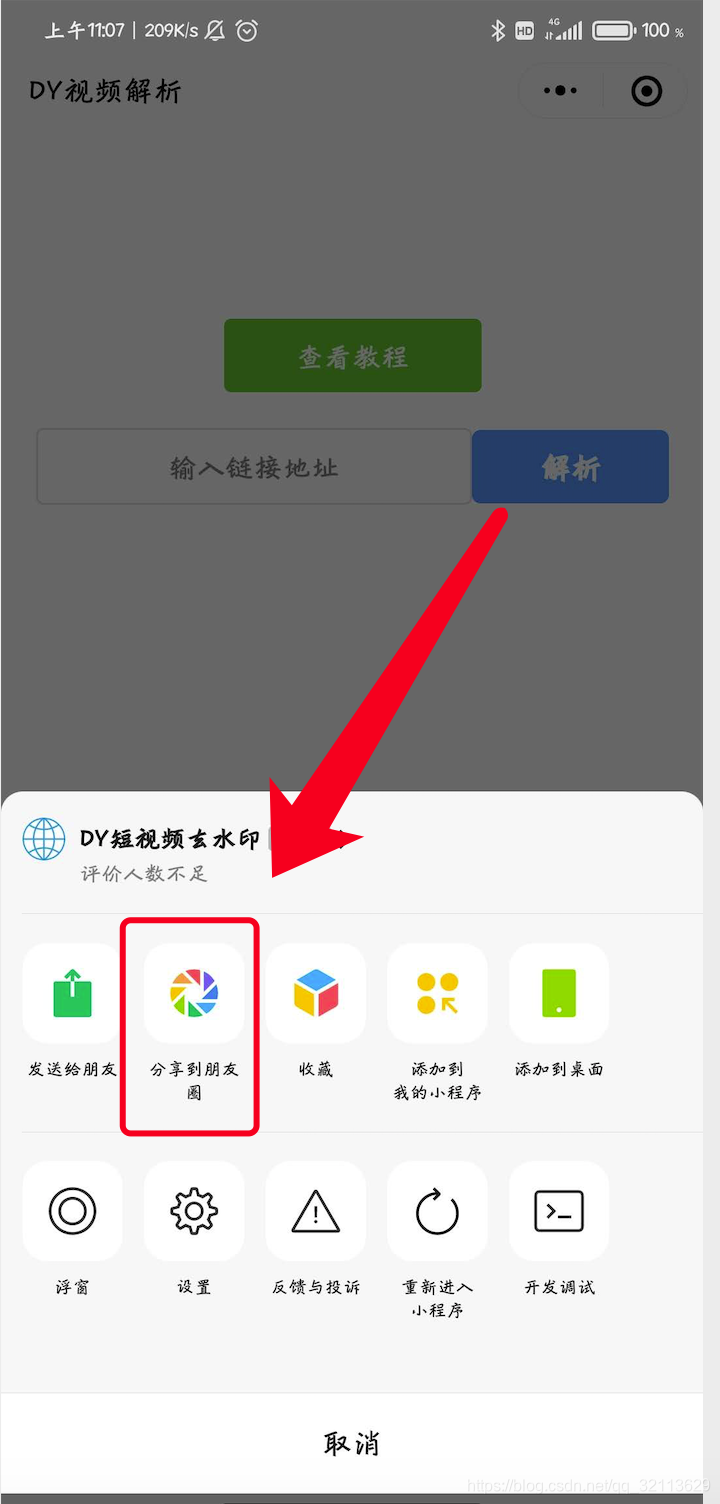Open the three-dot mini program menu
The image size is (720, 1504).
560,91
